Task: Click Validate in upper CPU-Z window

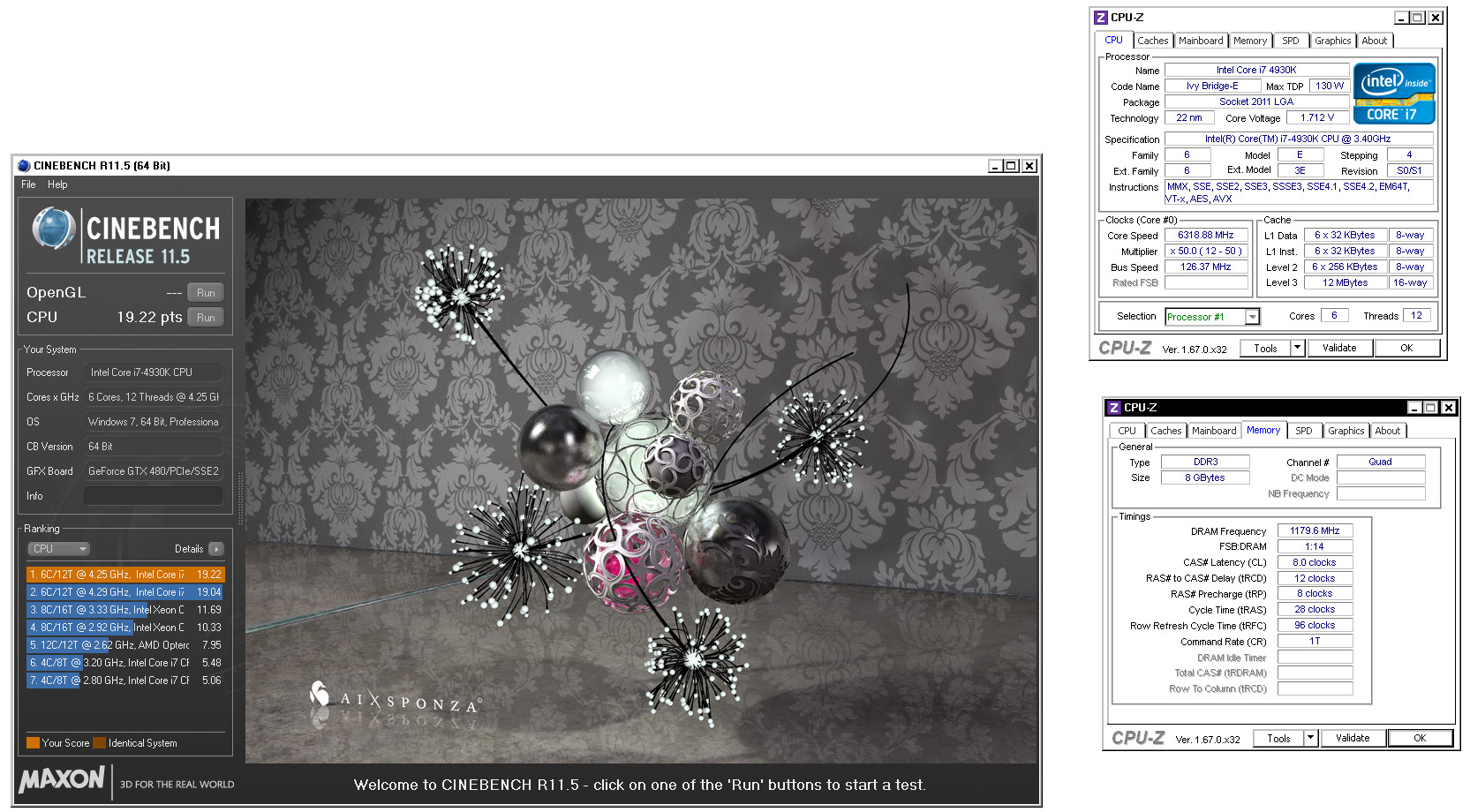Action: point(1339,349)
